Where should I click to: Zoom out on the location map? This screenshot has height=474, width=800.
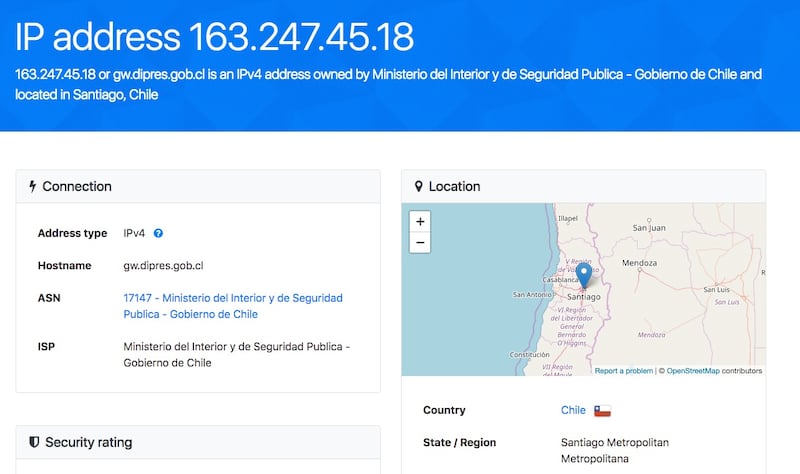(420, 242)
